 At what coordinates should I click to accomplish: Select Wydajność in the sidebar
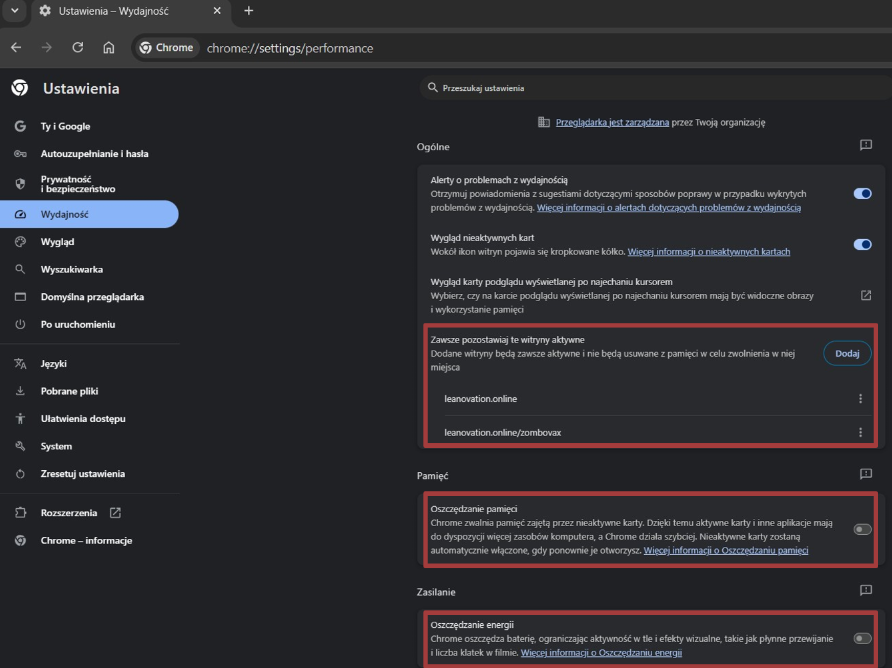(90, 214)
